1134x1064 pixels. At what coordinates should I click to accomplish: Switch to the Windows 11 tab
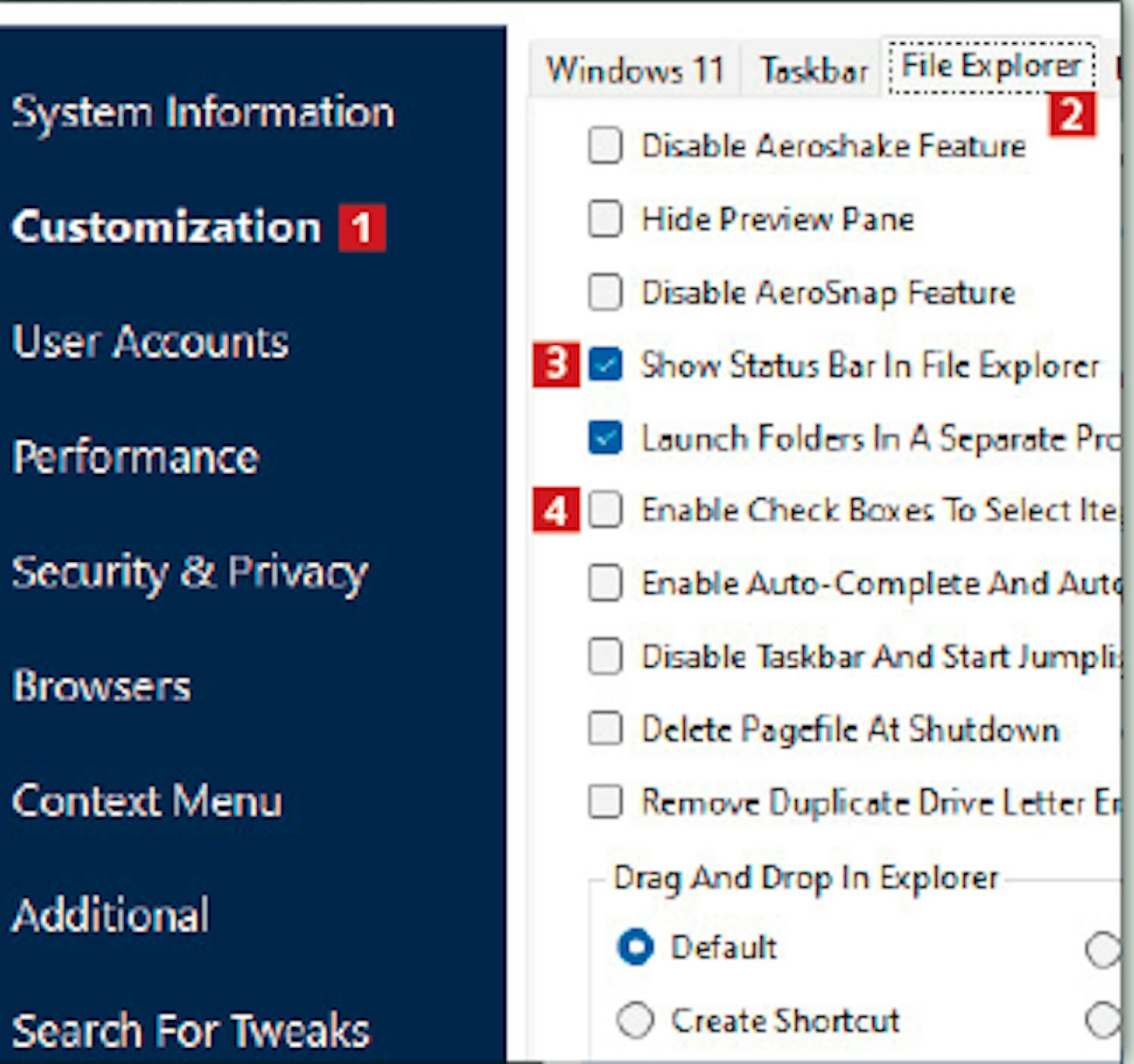click(x=634, y=70)
